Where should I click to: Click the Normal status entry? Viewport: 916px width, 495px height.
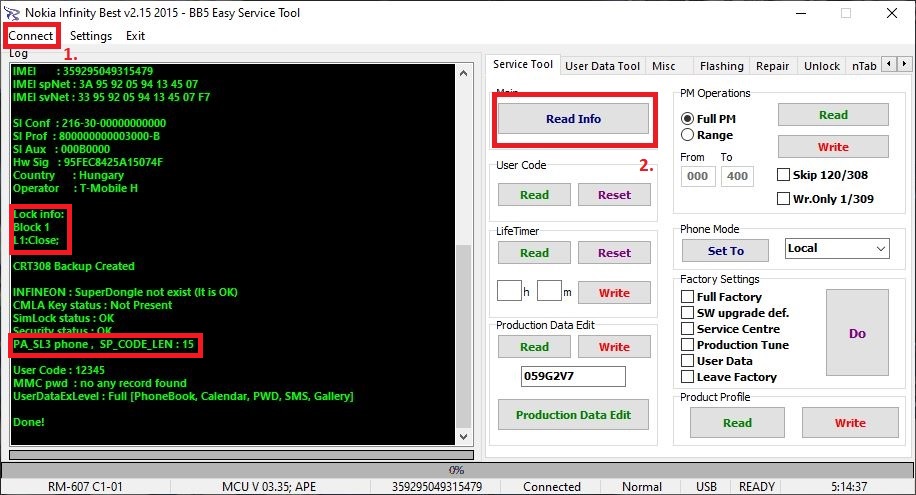tap(641, 487)
